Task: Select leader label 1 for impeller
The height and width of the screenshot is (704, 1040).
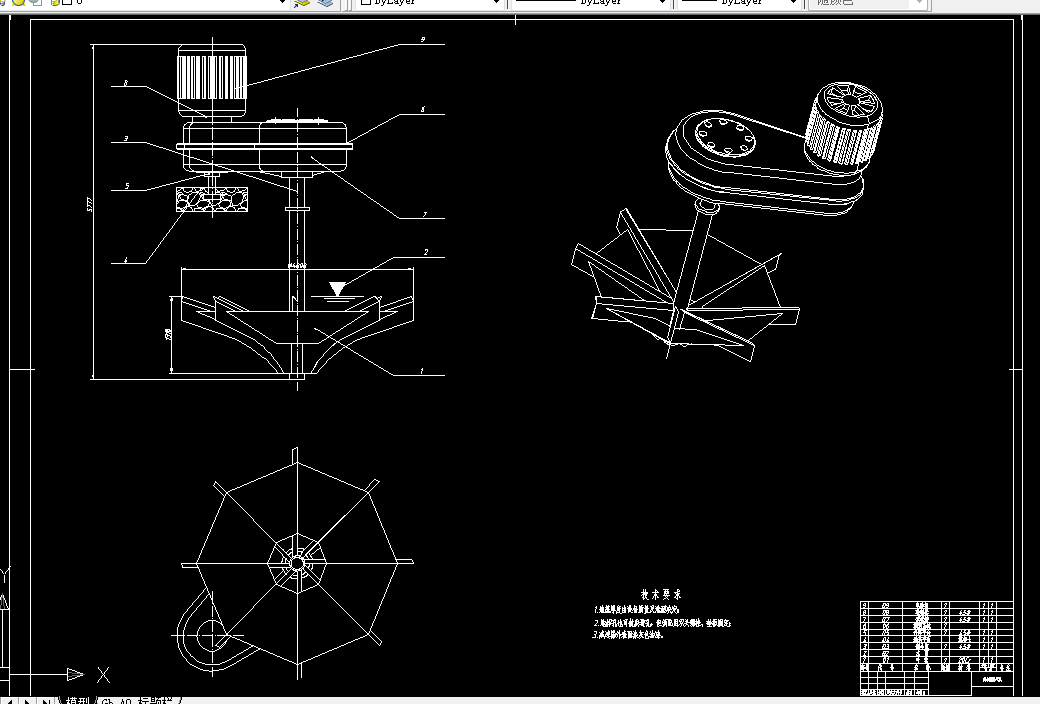Action: click(x=422, y=371)
